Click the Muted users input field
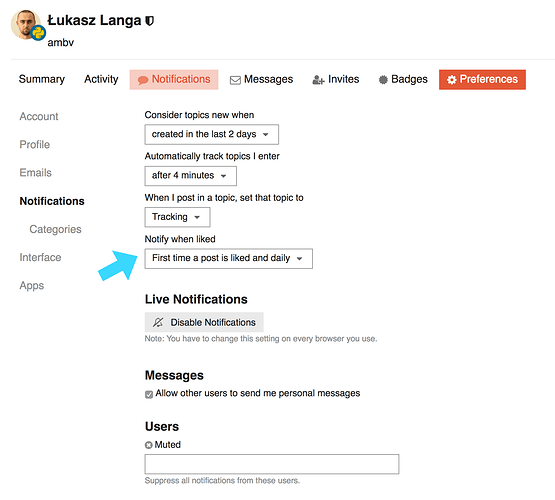 (272, 464)
